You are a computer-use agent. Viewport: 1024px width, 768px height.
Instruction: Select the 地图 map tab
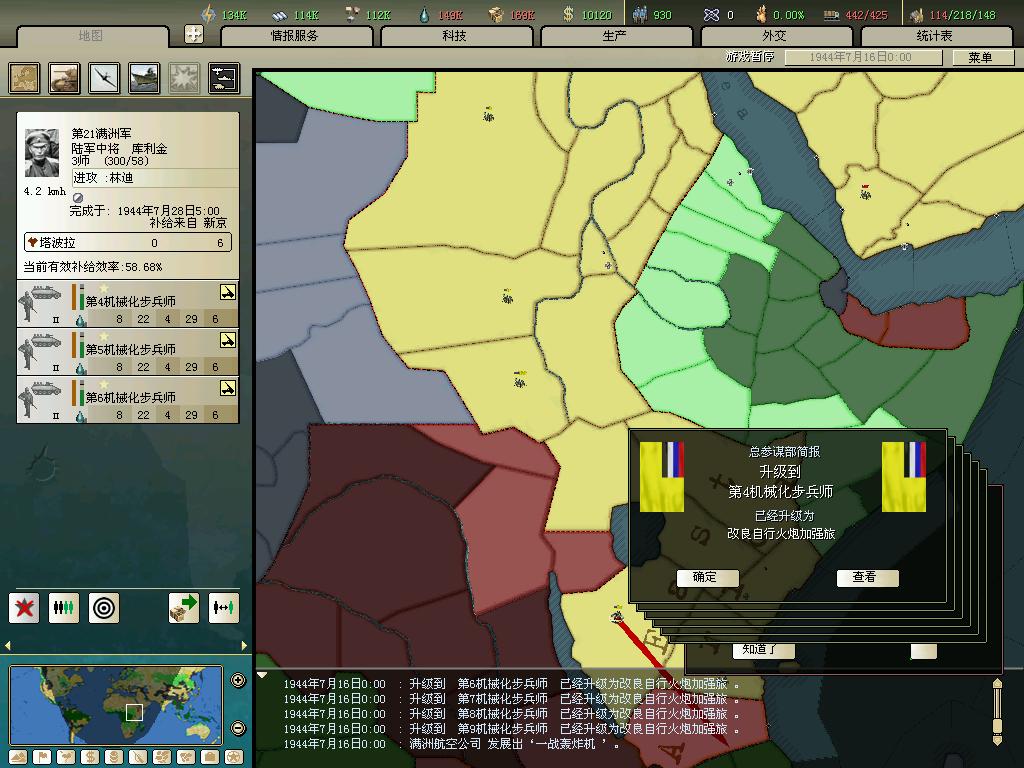click(x=91, y=36)
